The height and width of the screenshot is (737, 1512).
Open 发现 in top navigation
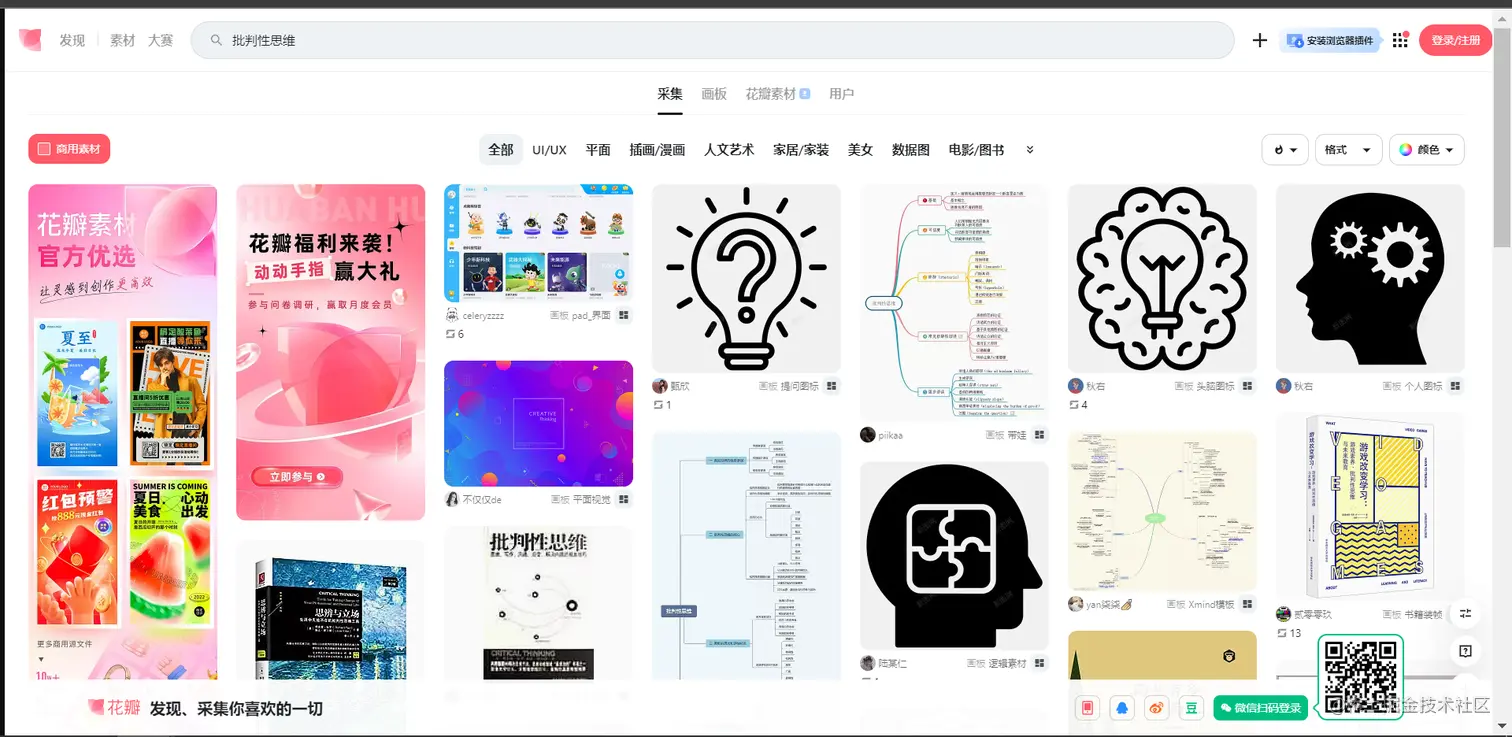[72, 40]
